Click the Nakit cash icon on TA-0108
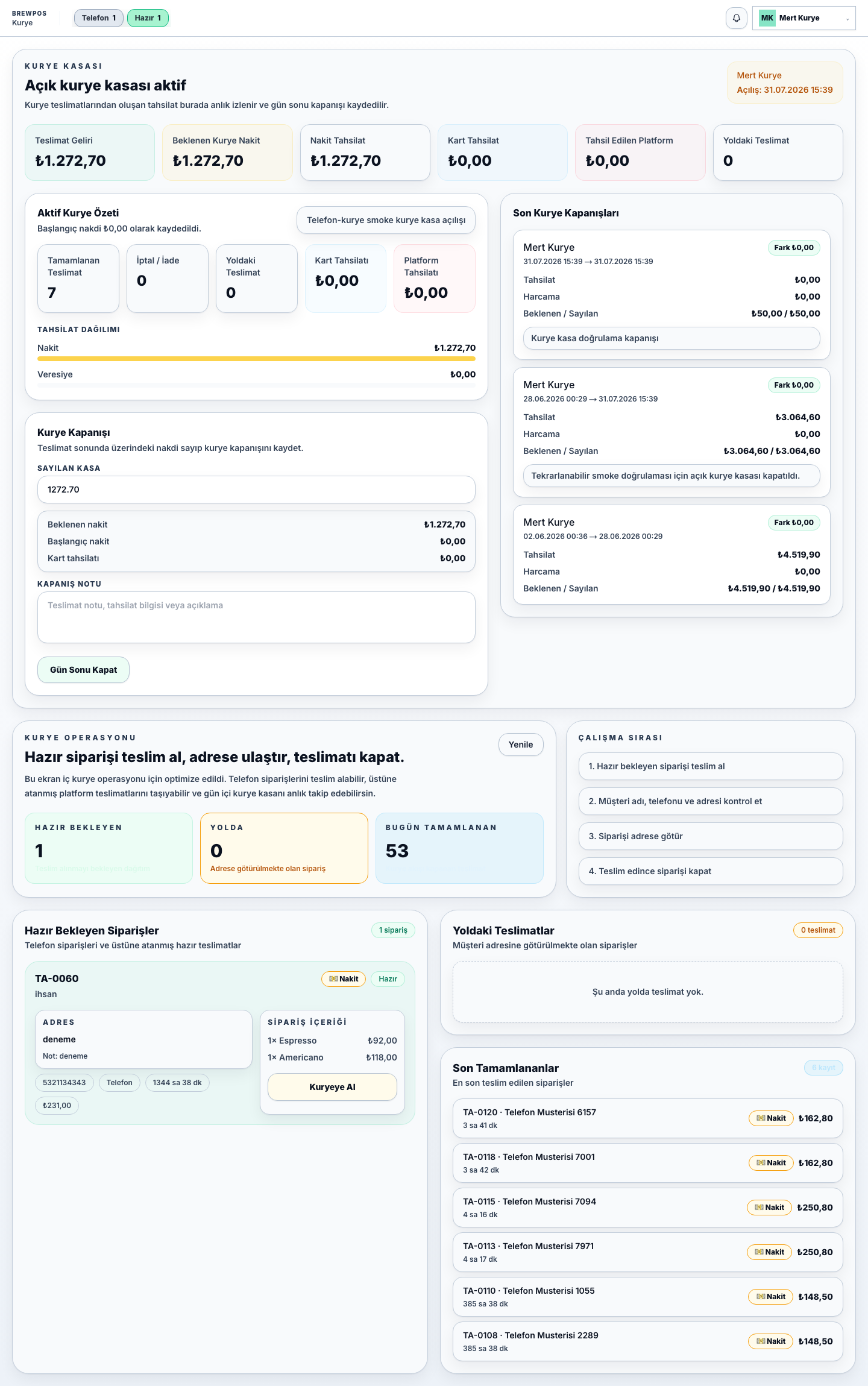This screenshot has width=868, height=1386. click(x=761, y=1341)
